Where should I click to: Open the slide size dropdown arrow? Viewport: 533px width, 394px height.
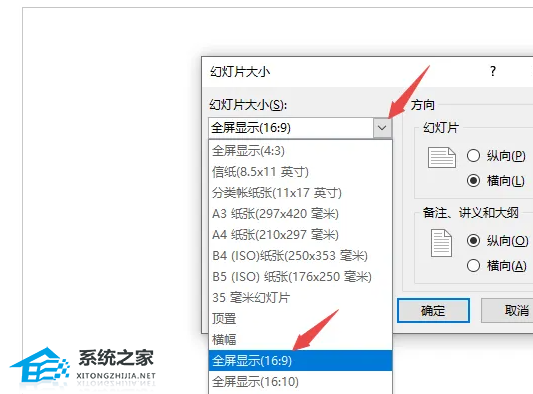[x=382, y=128]
